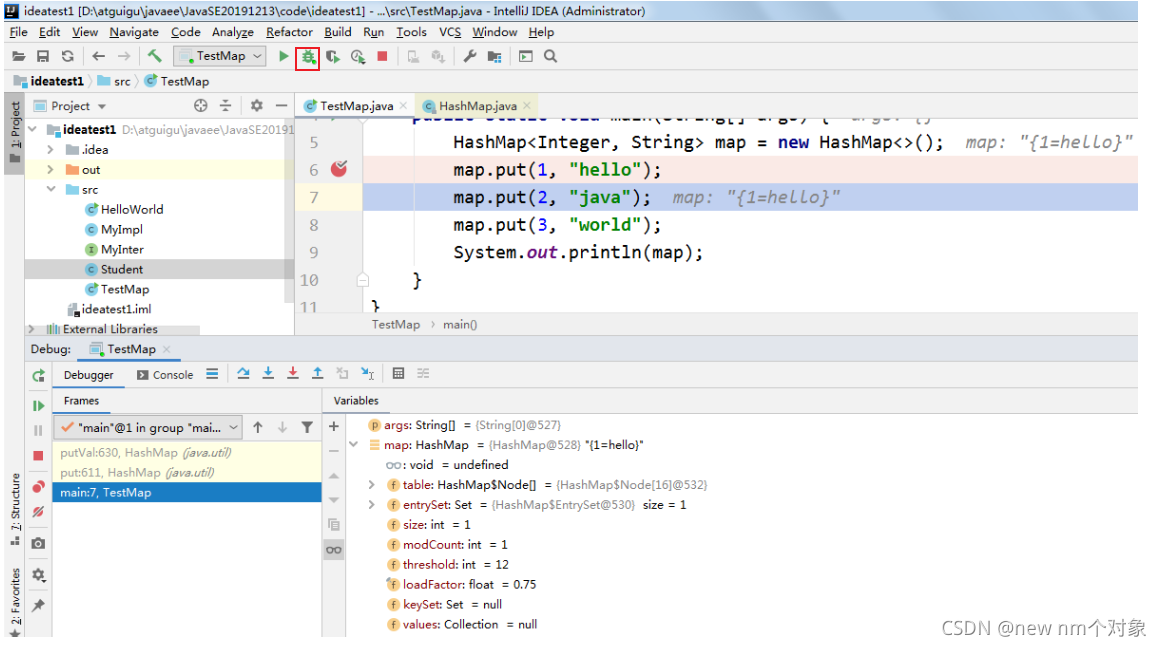Select MyInter interface in project tree
1162x646 pixels.
click(x=122, y=250)
